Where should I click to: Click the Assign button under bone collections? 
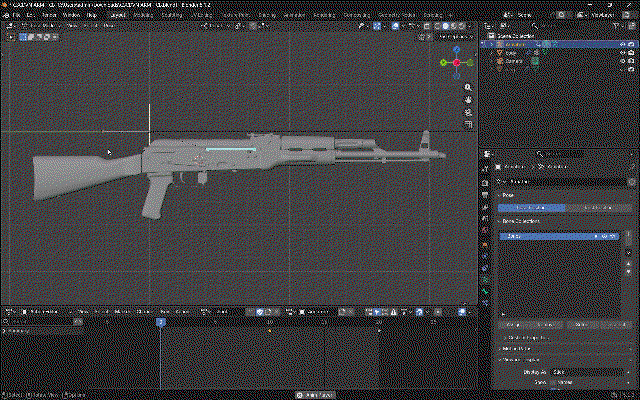513,325
